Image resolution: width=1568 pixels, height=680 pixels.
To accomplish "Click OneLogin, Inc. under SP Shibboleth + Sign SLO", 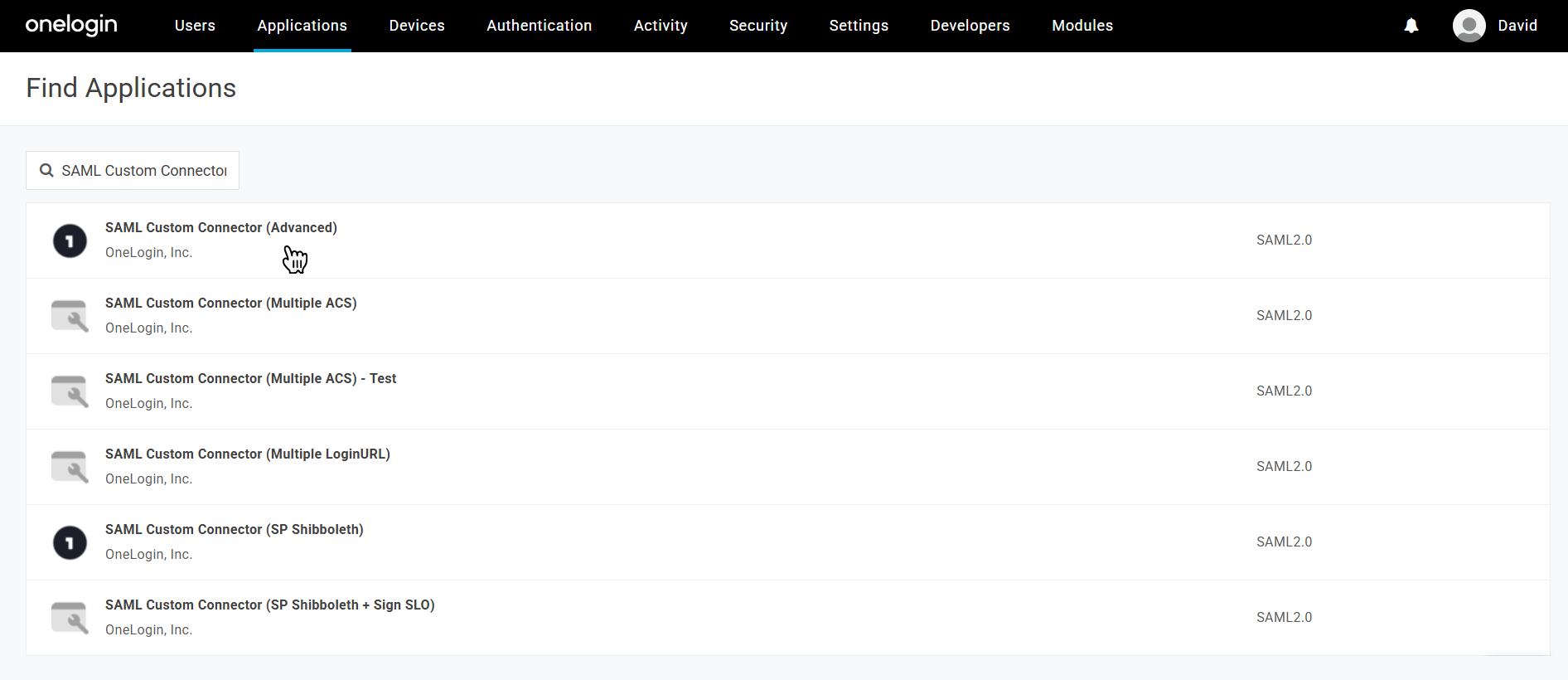I will pos(149,629).
